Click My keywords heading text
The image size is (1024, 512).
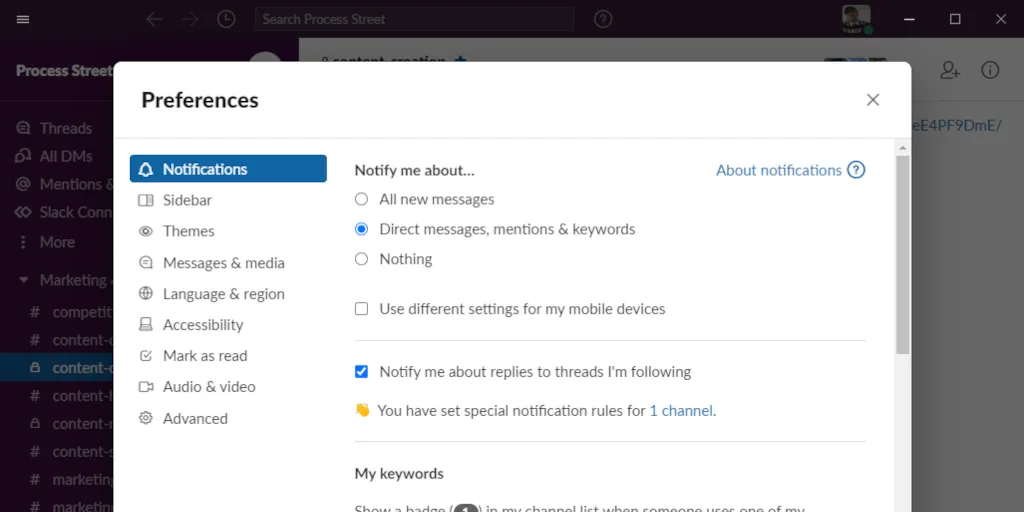[399, 473]
